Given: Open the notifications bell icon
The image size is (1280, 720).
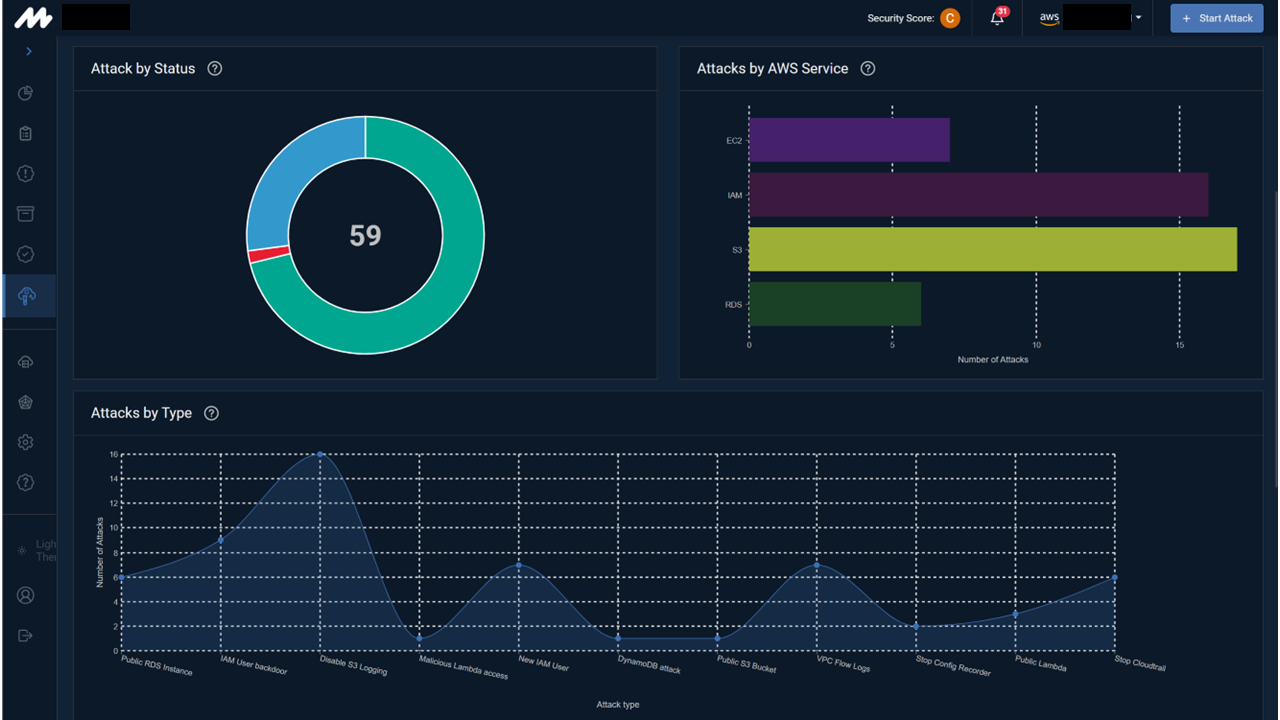Looking at the screenshot, I should tap(997, 18).
